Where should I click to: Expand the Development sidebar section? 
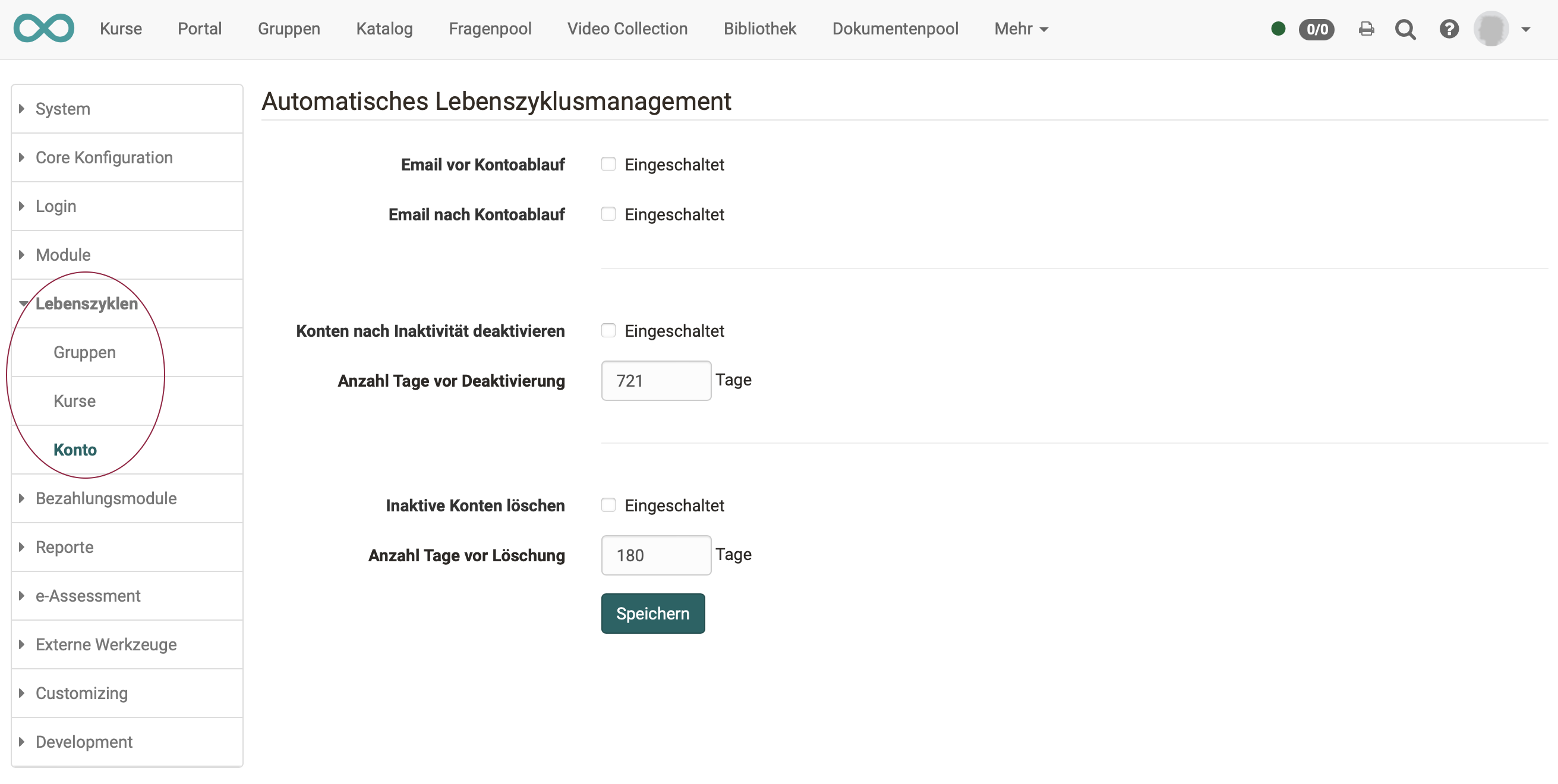[127, 742]
